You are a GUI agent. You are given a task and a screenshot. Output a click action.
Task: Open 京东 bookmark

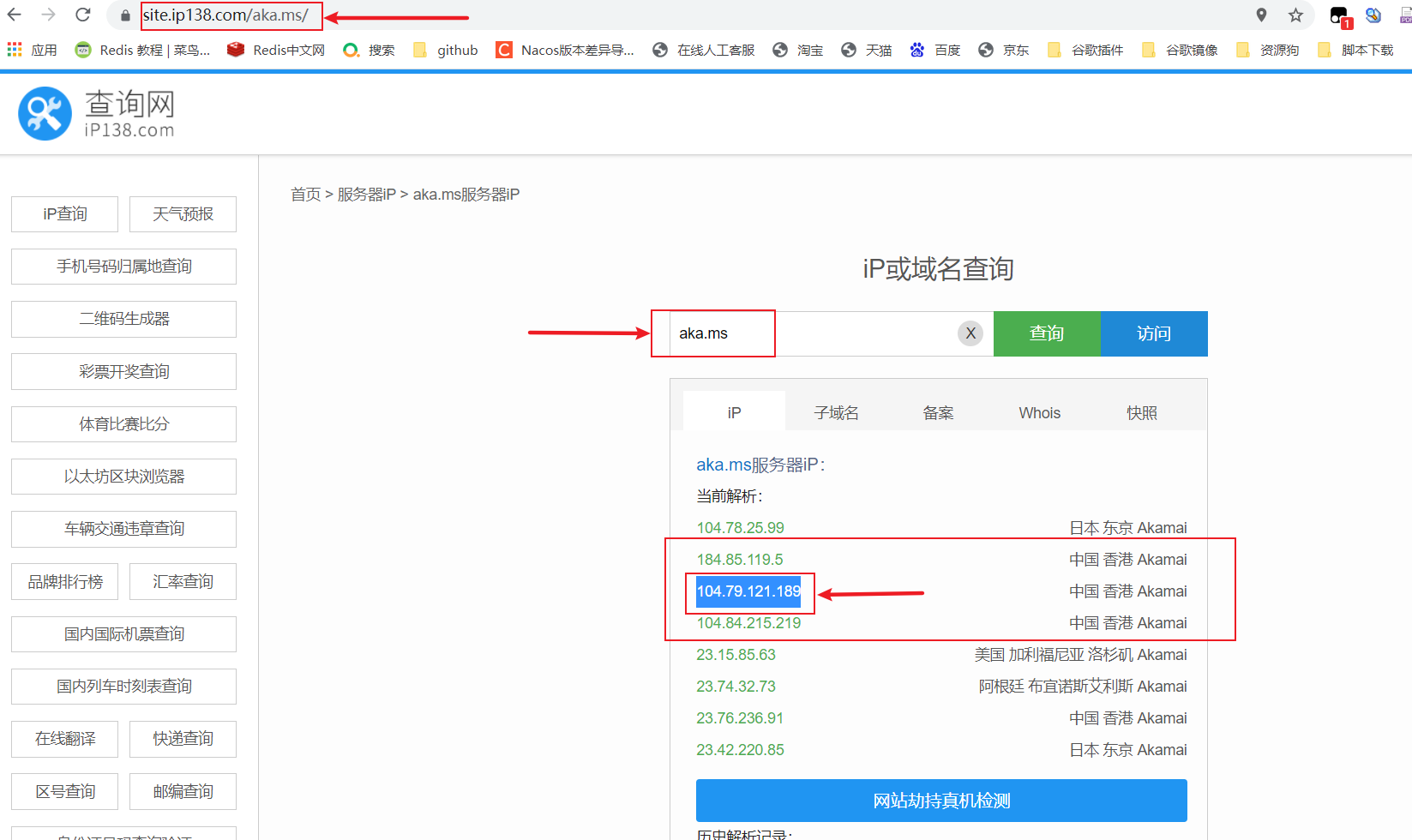tap(1003, 50)
